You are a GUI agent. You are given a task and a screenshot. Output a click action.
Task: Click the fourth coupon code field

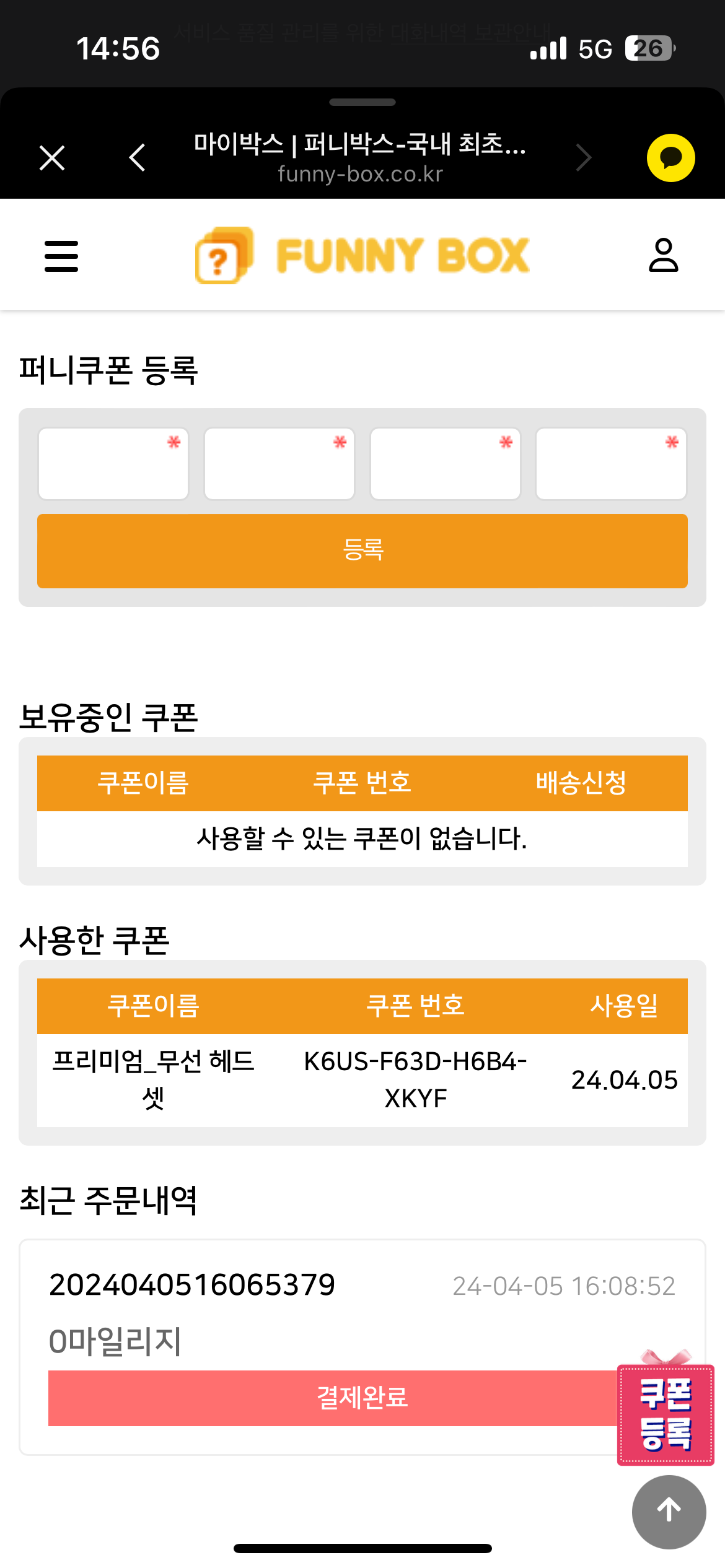coord(611,464)
